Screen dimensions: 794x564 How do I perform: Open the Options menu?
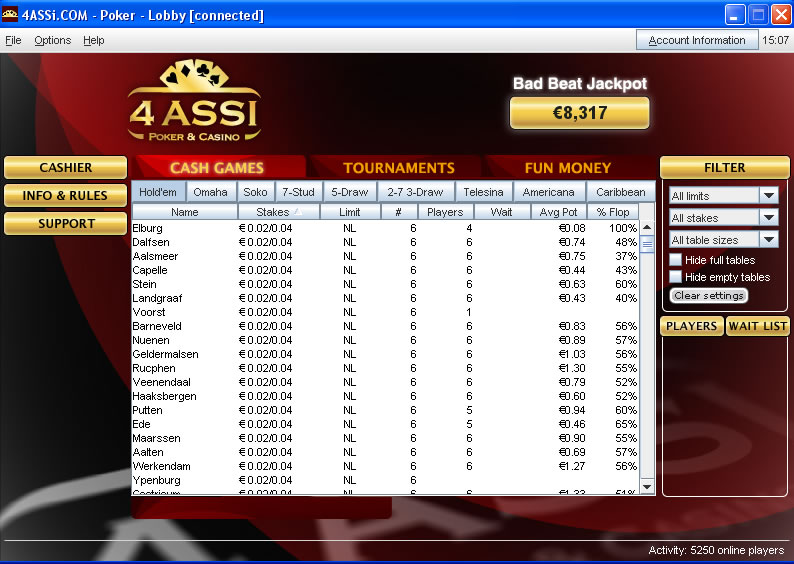pyautogui.click(x=53, y=40)
